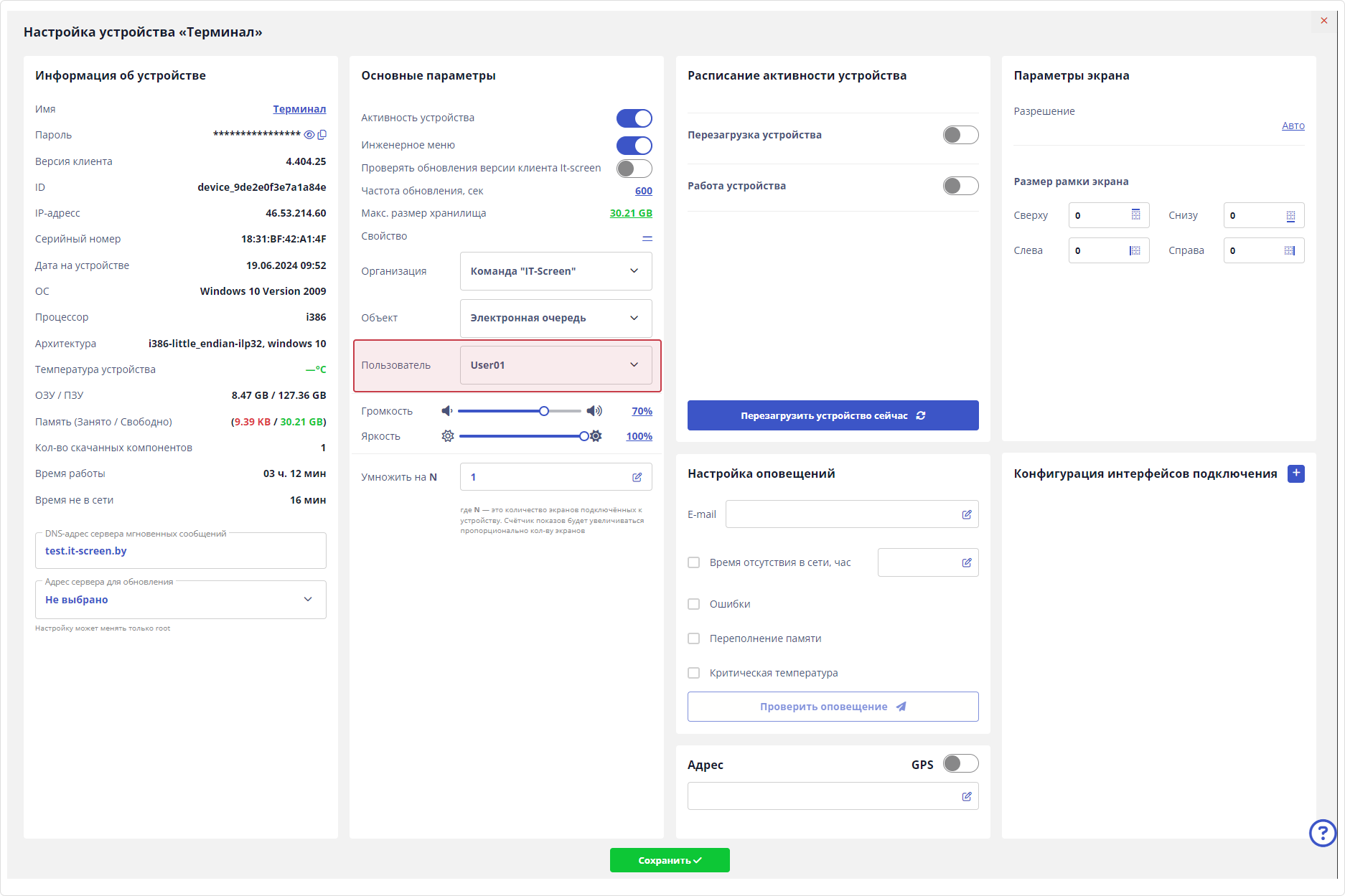Click the edit icon in the Адрес field

[x=967, y=796]
